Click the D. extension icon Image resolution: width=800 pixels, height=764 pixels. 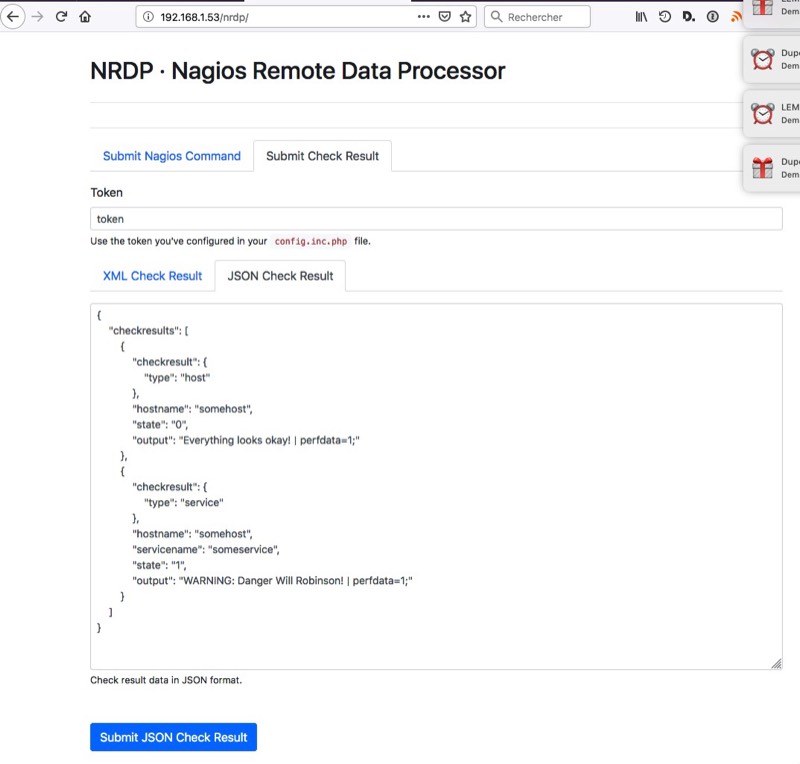688,17
